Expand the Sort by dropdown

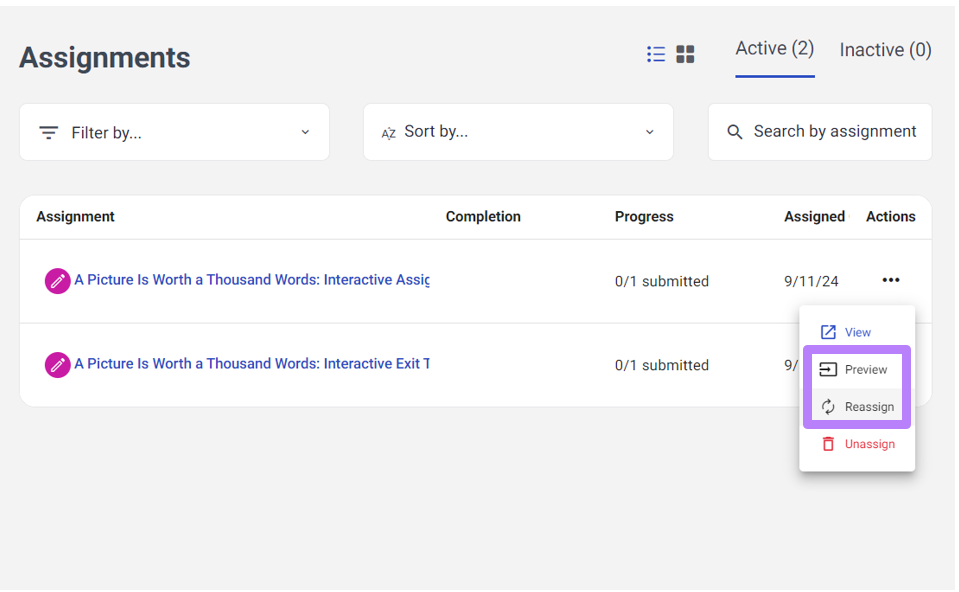coord(518,132)
